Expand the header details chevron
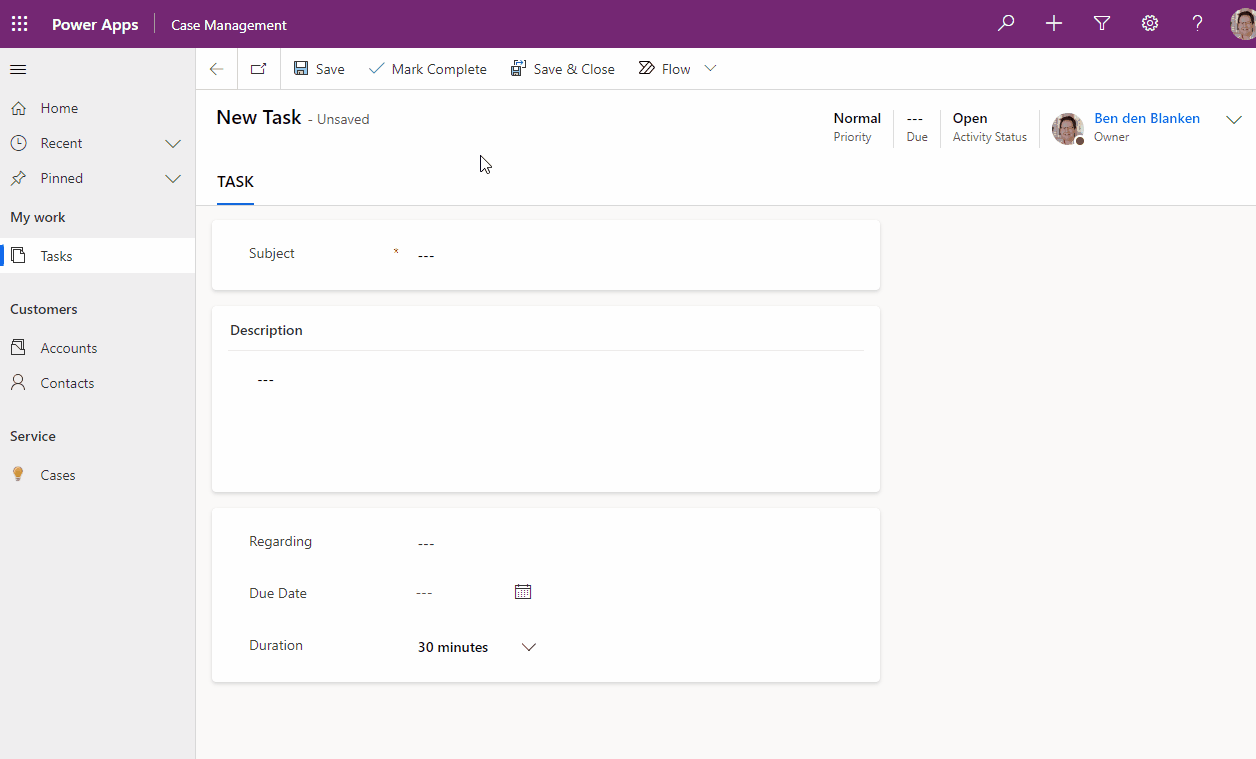 1233,119
